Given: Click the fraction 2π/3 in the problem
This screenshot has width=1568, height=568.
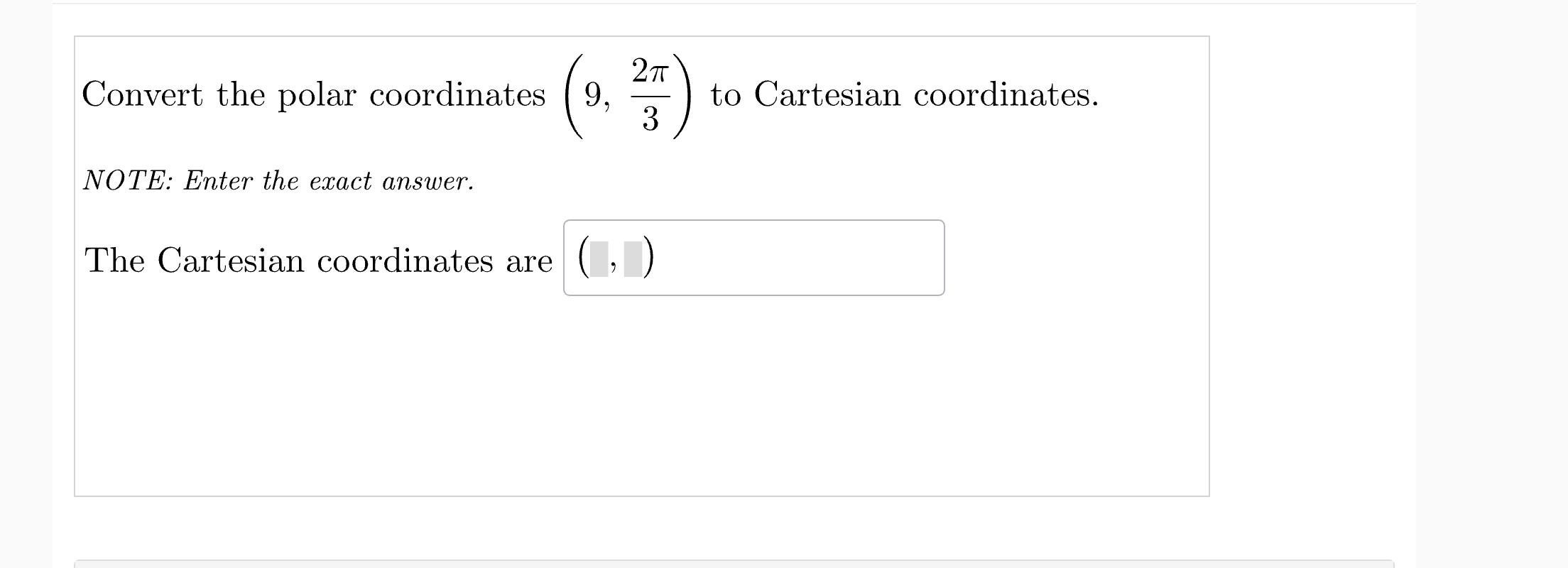Looking at the screenshot, I should point(650,96).
